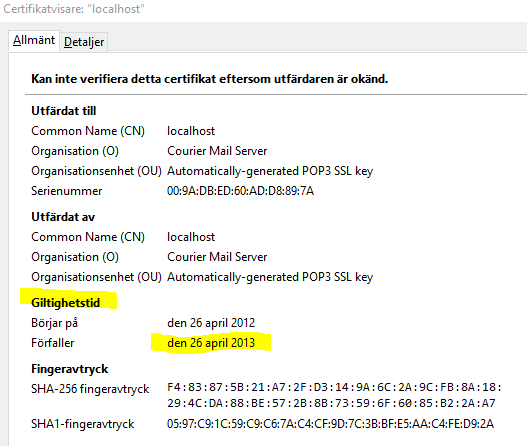The image size is (527, 446).
Task: Click the Fingeravtryck section heading
Action: pos(70,369)
